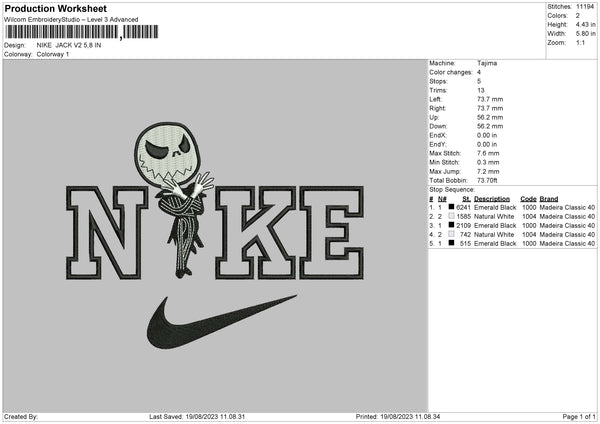Viewport: 600px width, 424px height.
Task: Click the barcode under the worksheet title
Action: (81, 32)
